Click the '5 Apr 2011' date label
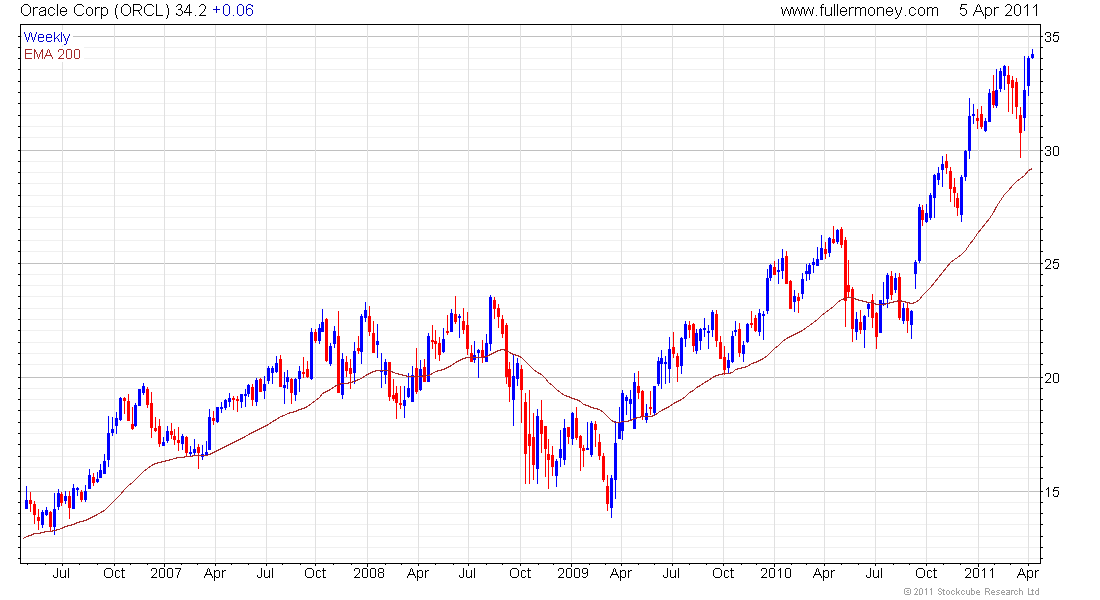1100x600 pixels. tap(999, 11)
